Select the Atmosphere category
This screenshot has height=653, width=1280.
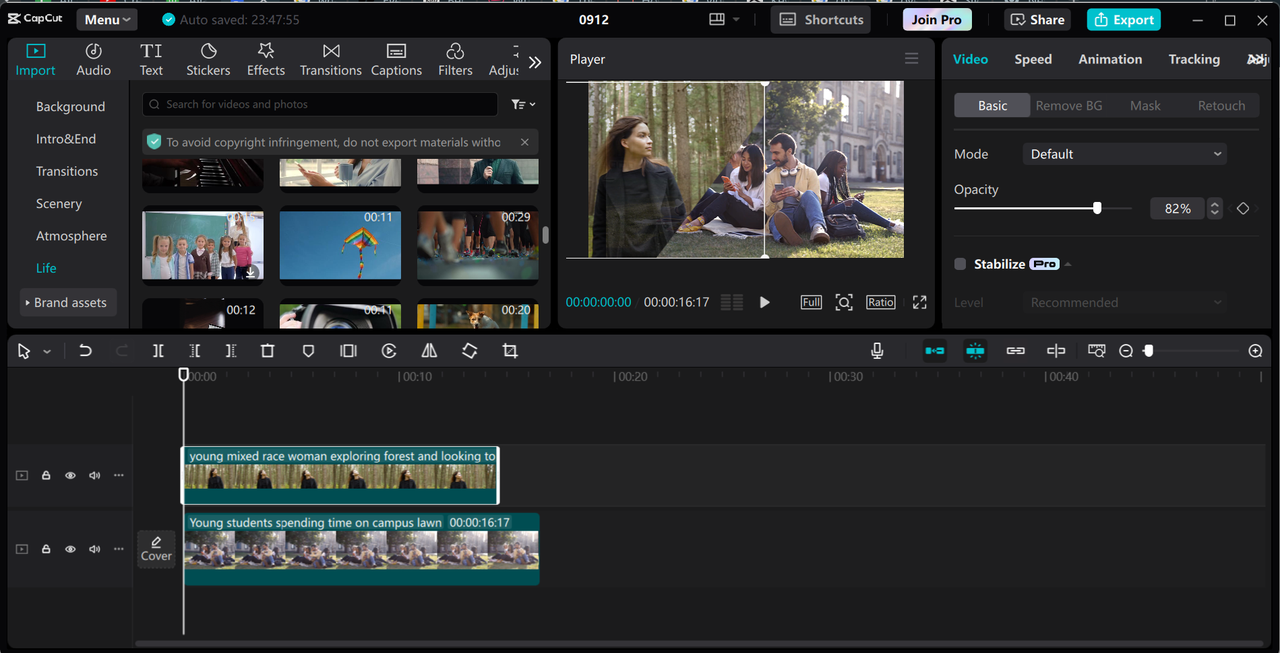coord(71,236)
